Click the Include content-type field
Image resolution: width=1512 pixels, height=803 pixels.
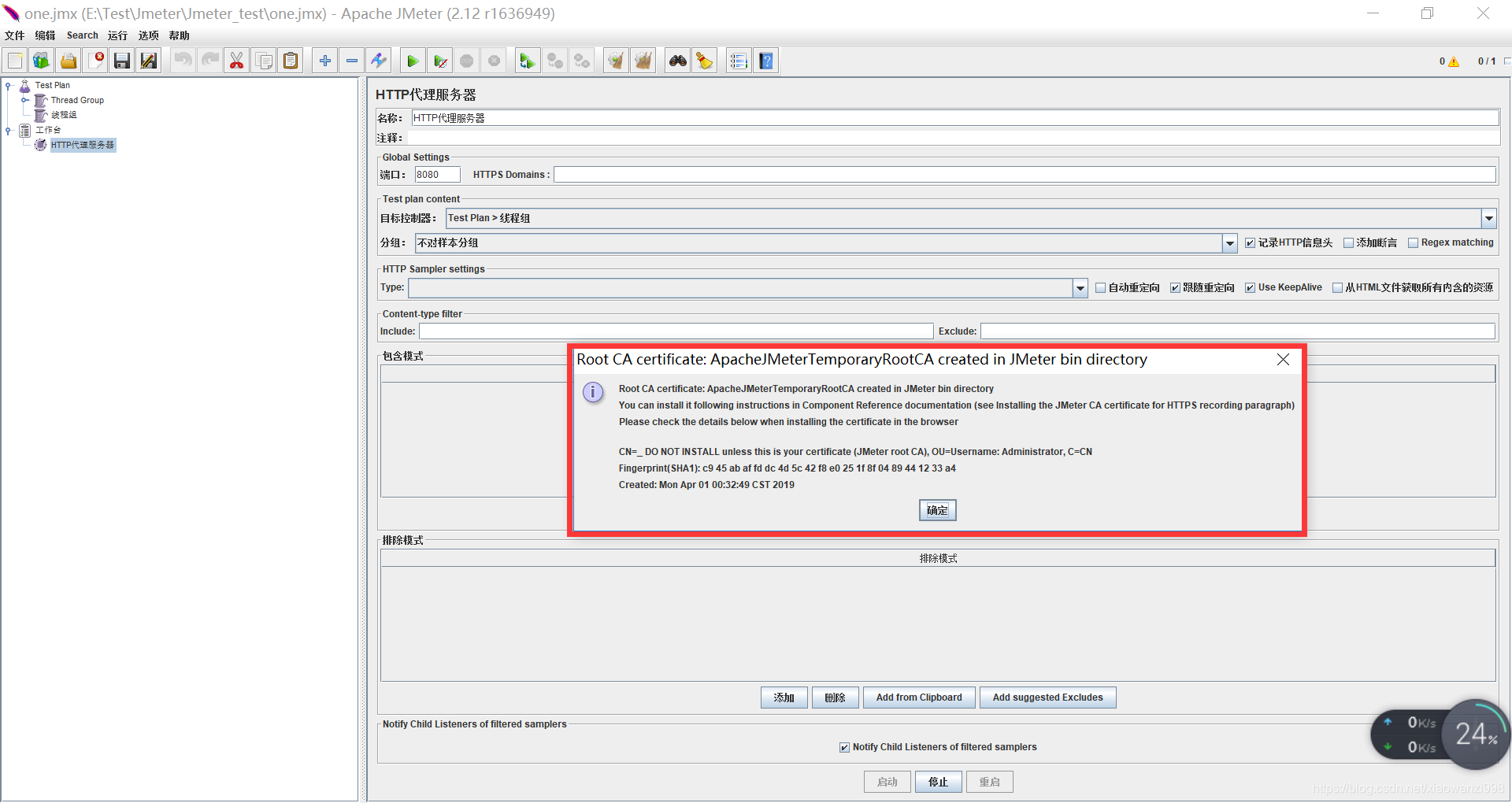coord(676,331)
